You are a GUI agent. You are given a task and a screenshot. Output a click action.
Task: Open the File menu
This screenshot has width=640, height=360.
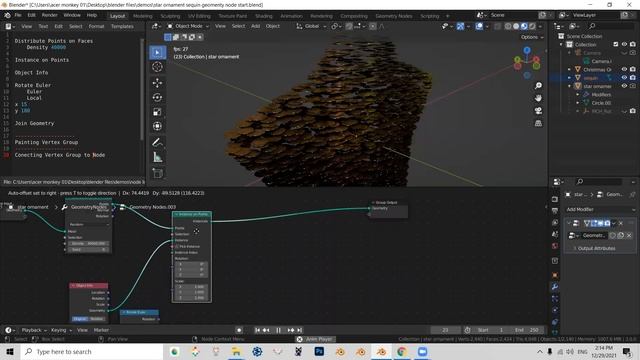[x=18, y=15]
